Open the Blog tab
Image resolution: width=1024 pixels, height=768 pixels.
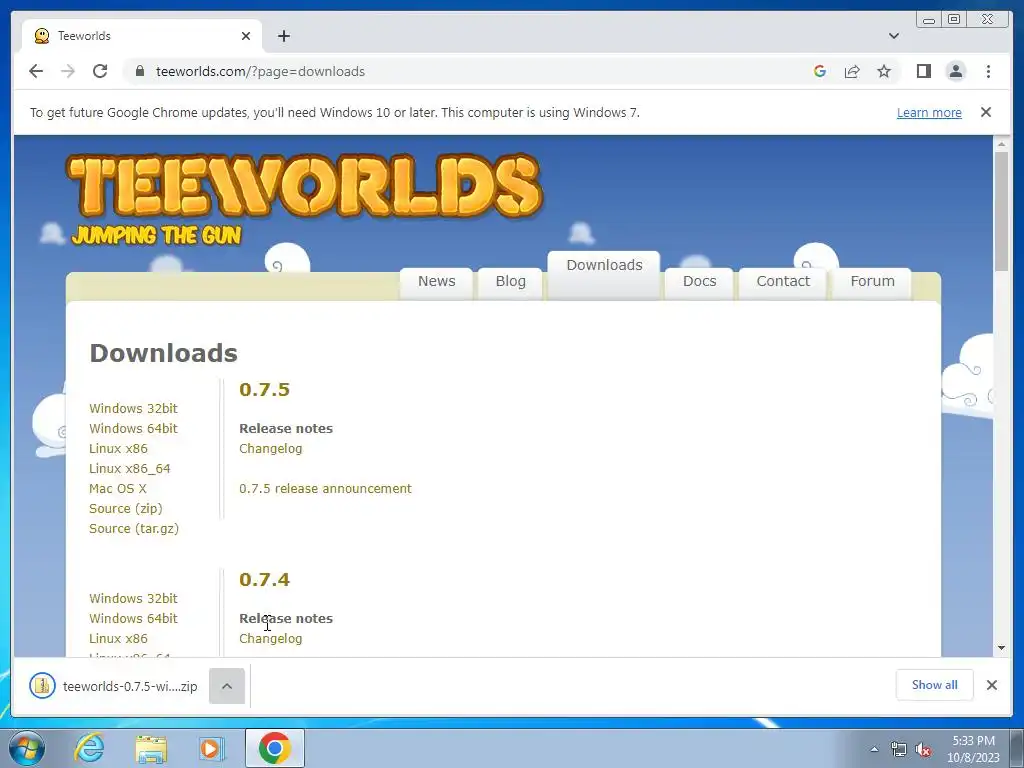tap(510, 281)
